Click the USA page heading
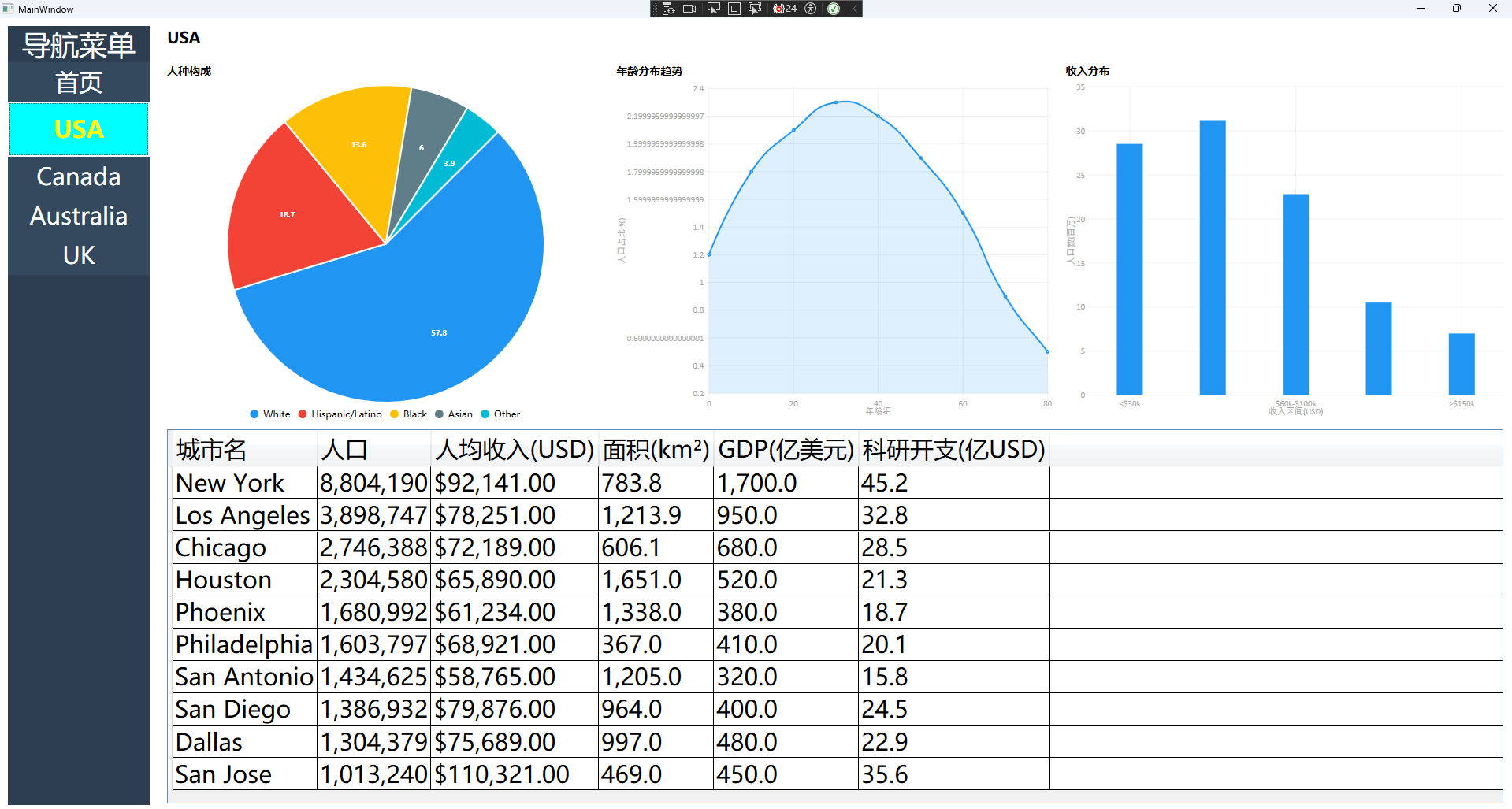1512x809 pixels. click(184, 38)
